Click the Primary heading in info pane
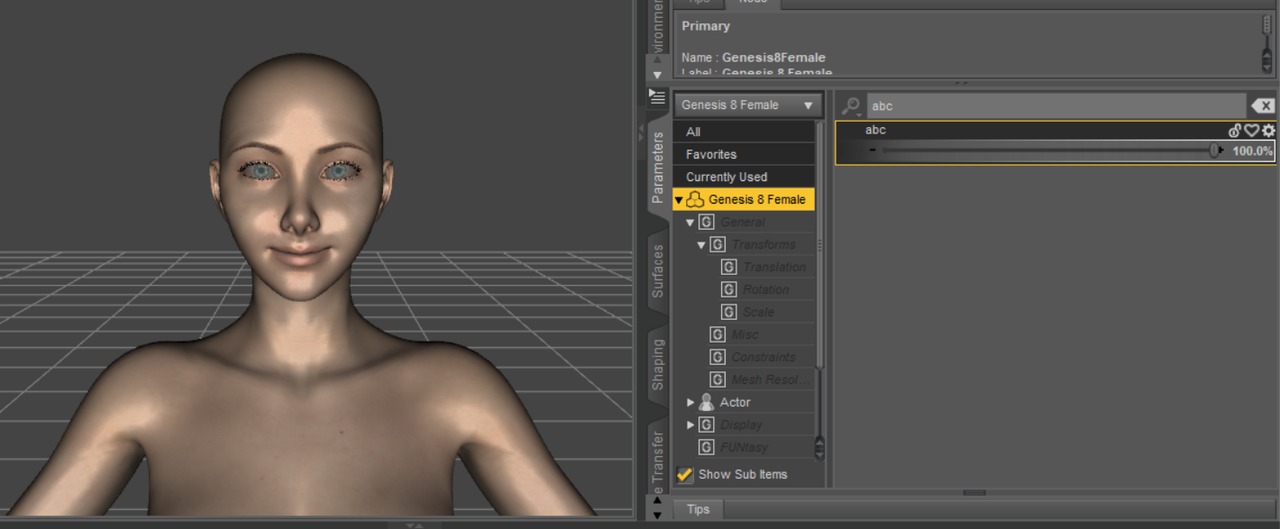 click(x=706, y=26)
